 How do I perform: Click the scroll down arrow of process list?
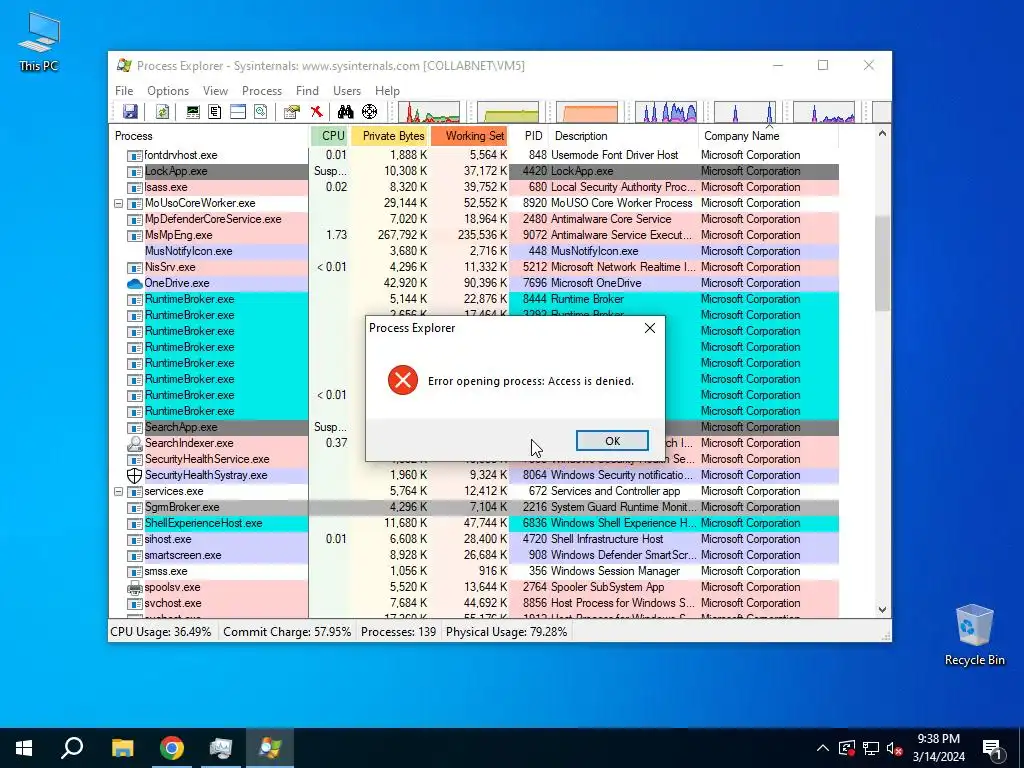[x=882, y=610]
